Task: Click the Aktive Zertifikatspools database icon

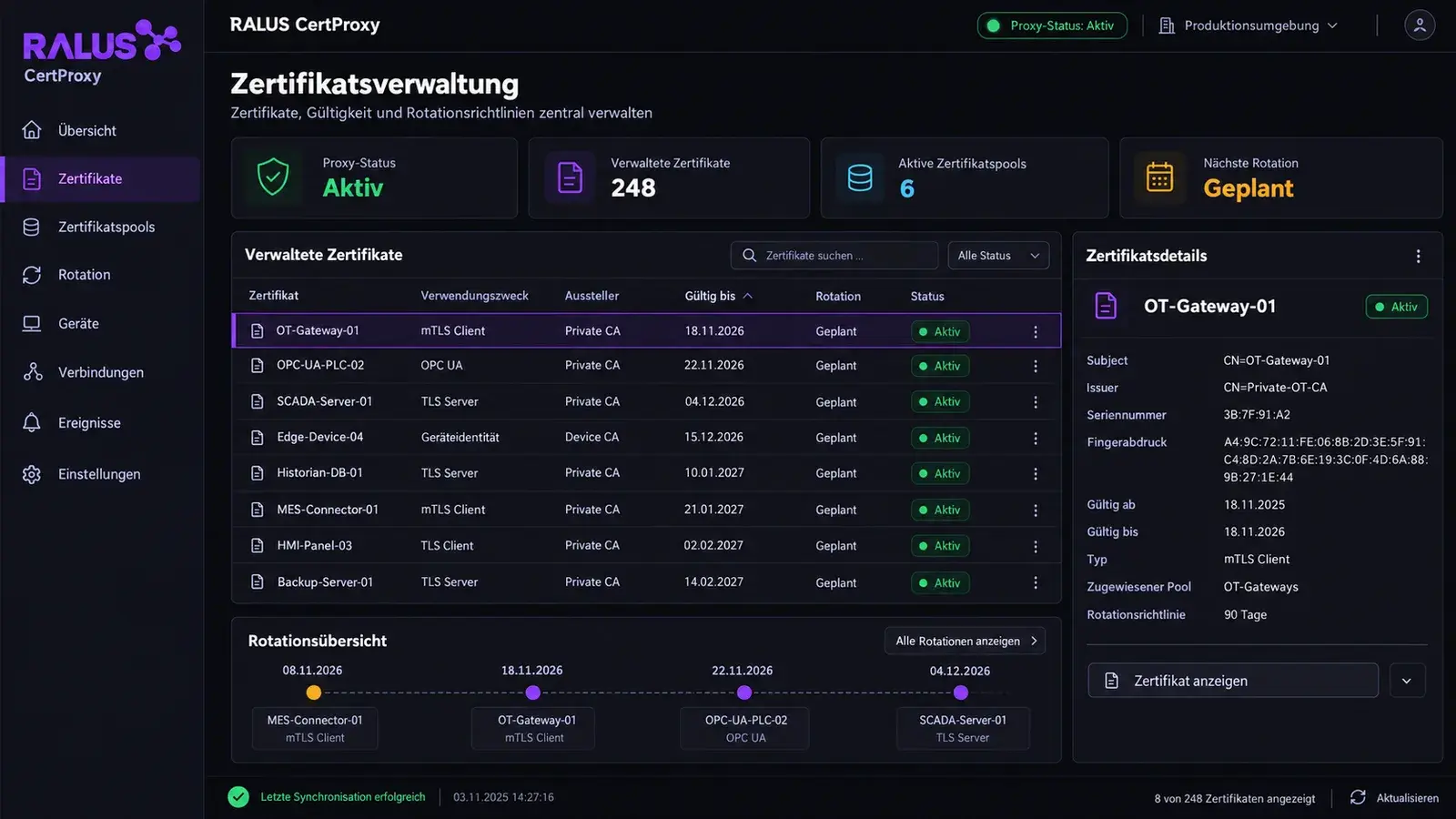Action: pyautogui.click(x=860, y=177)
